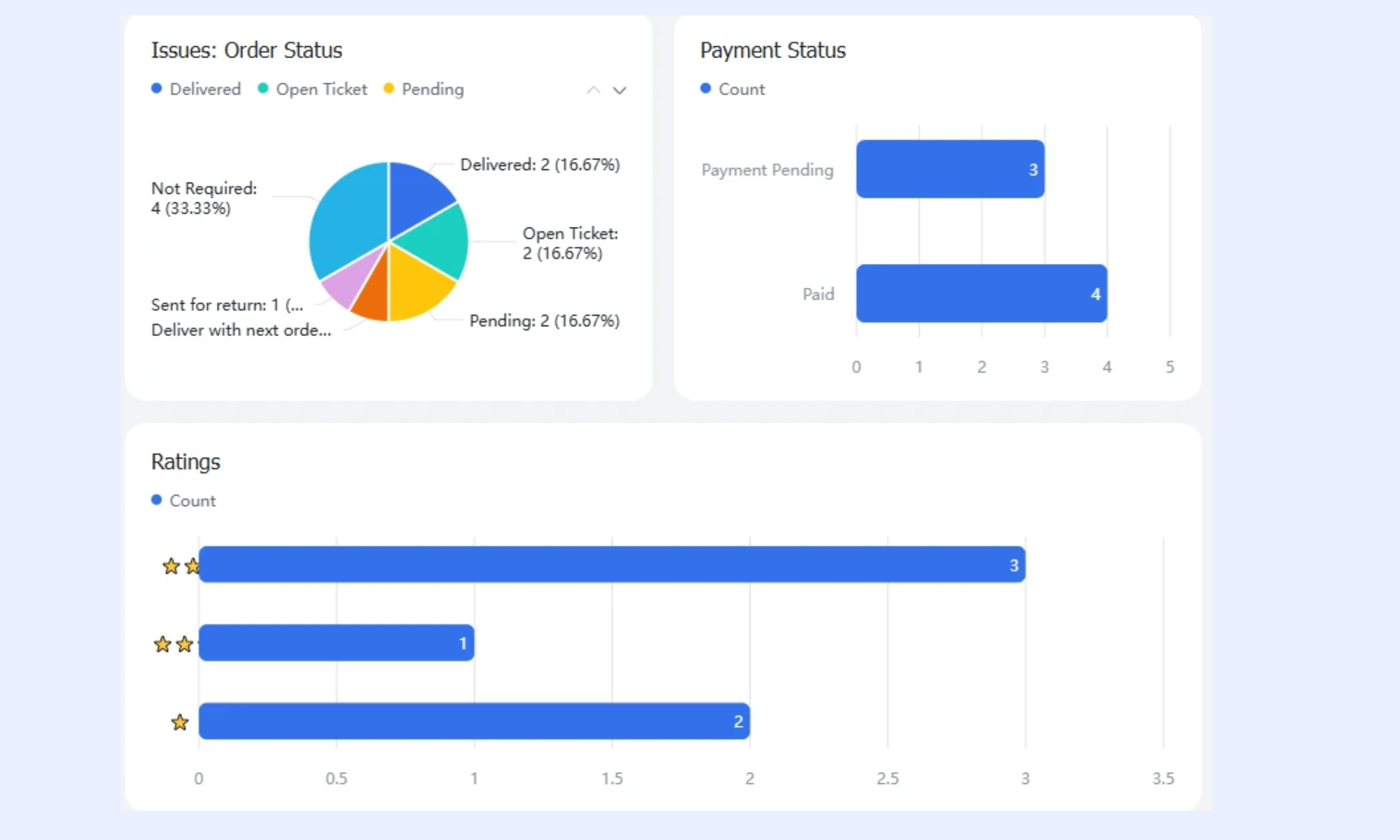Show next legend page with down chevron
1400x840 pixels.
tap(619, 90)
